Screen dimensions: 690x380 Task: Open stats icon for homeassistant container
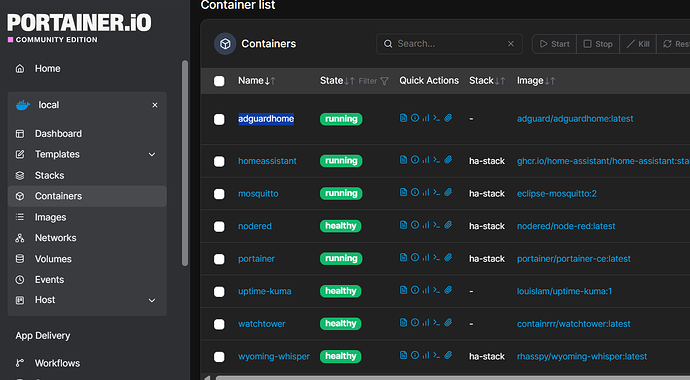[x=426, y=160]
